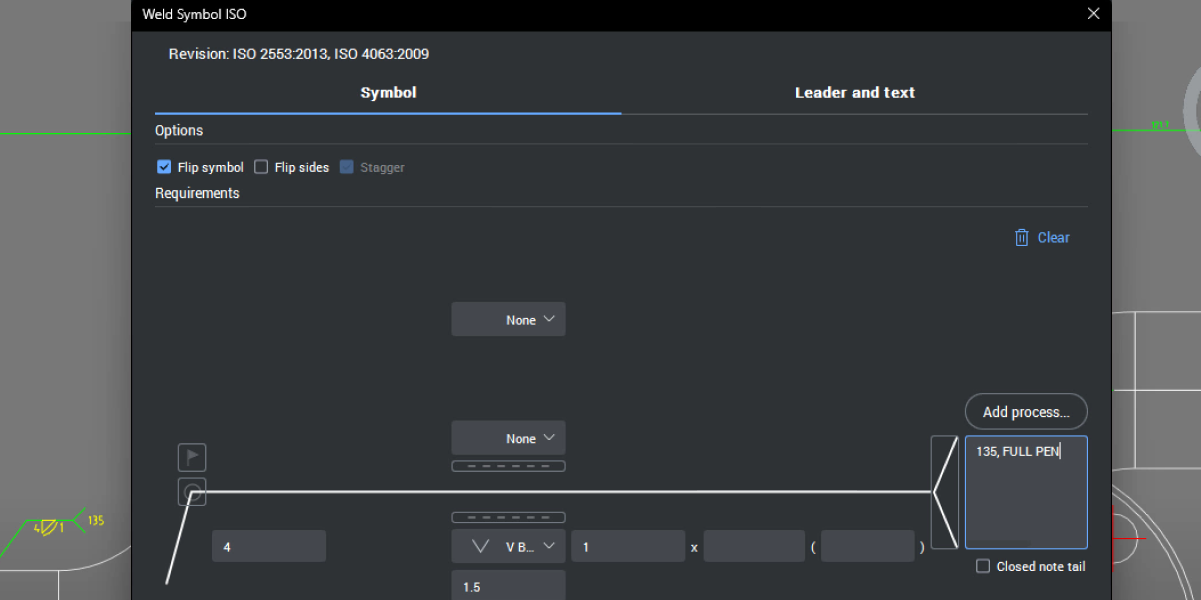Check the Closed note tail option

coord(983,567)
